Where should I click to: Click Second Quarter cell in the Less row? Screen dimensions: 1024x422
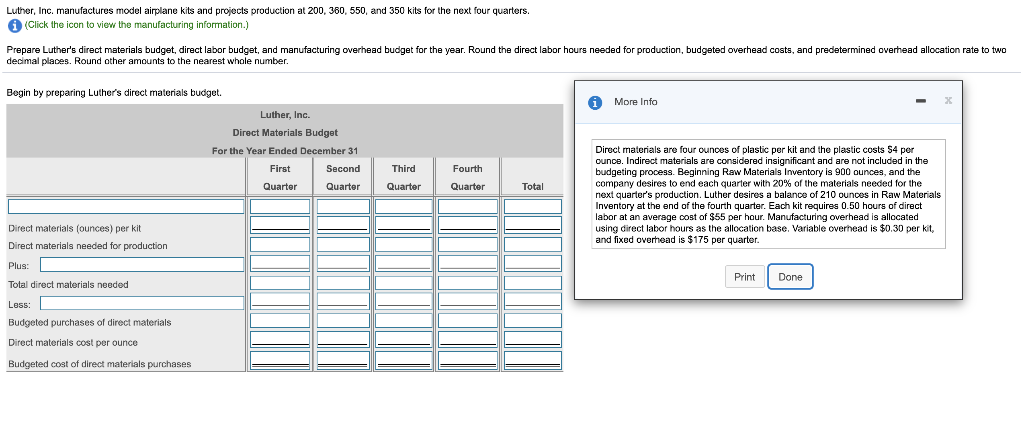click(x=343, y=301)
